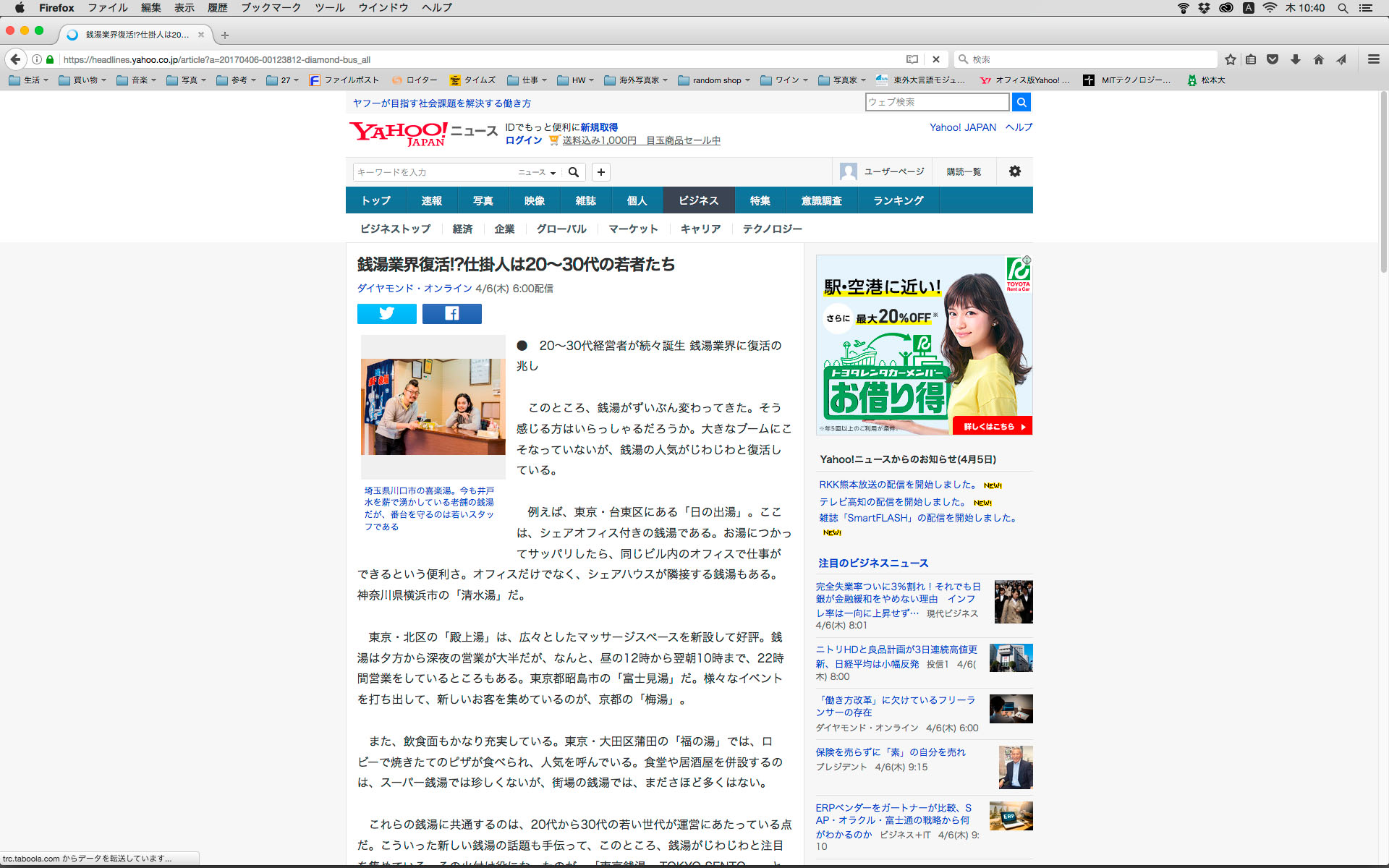Open Yahoo News settings gear
This screenshot has height=868, width=1389.
tap(1014, 171)
